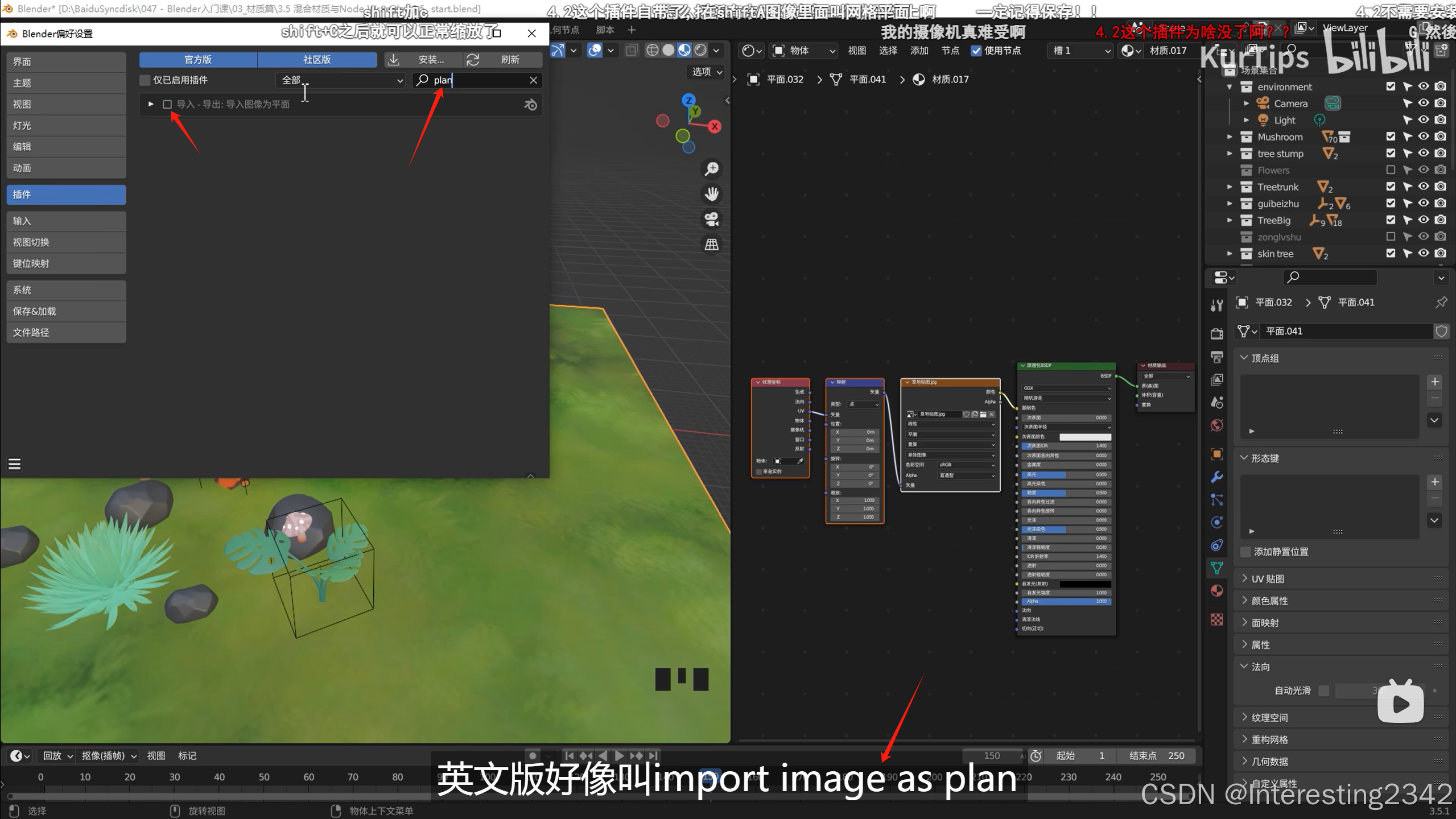Click white 次表面颜色 swatch in BSDF node
Screen dimensions: 1456x819
[x=1084, y=436]
